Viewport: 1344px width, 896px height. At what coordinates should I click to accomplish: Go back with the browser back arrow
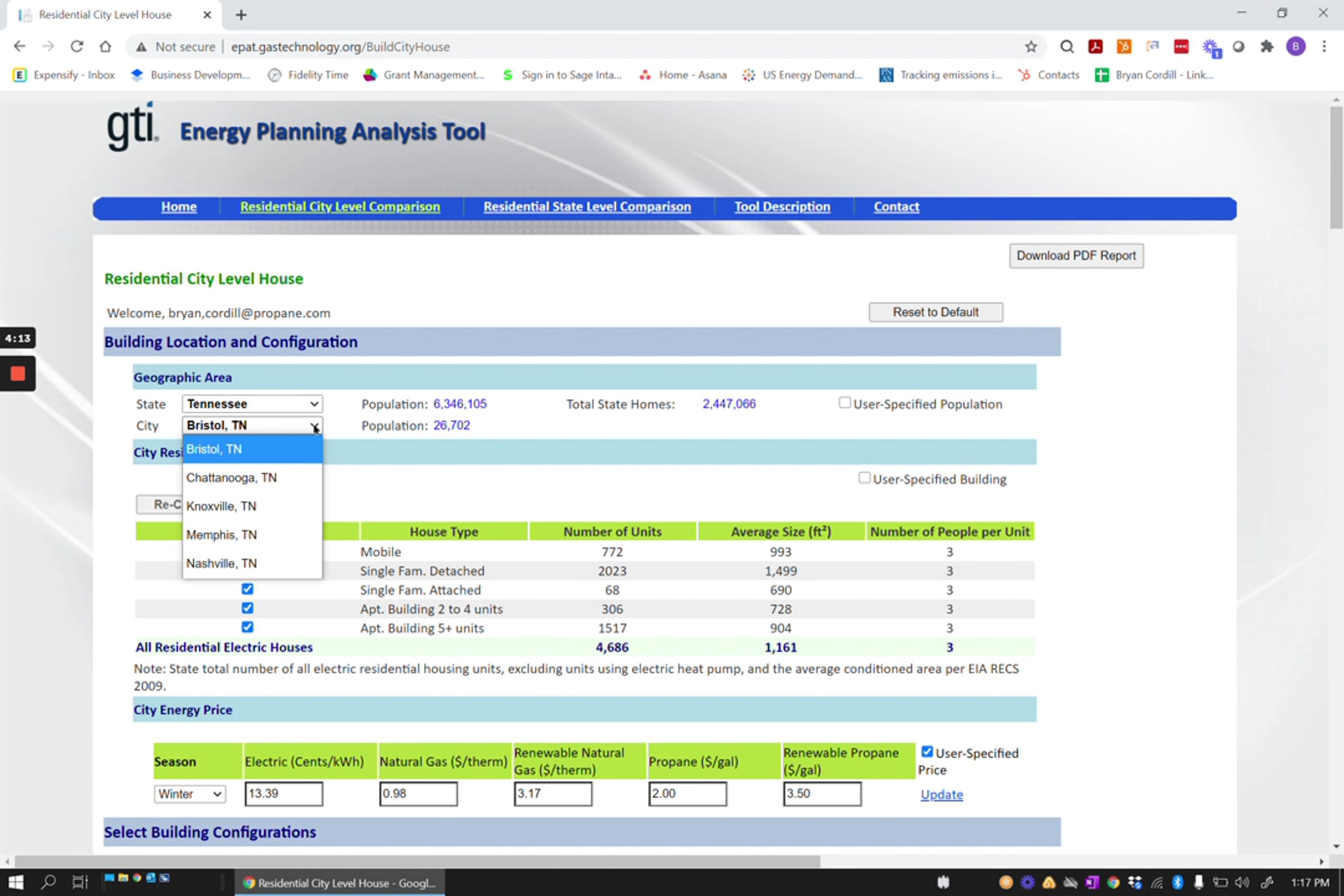point(20,46)
